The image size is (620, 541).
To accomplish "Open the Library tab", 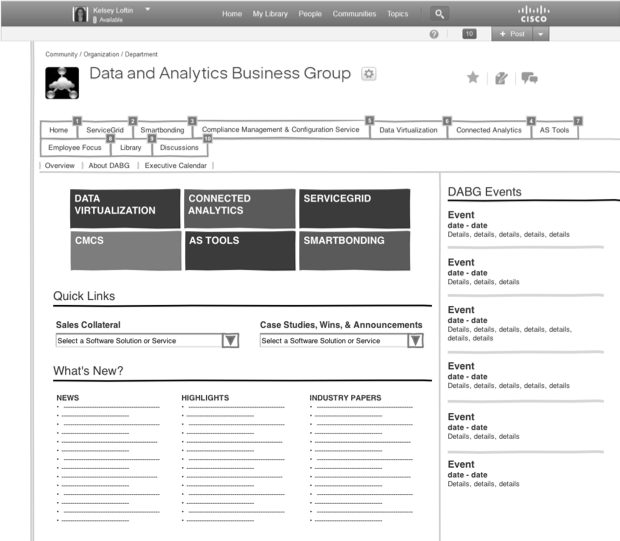I will pos(130,148).
